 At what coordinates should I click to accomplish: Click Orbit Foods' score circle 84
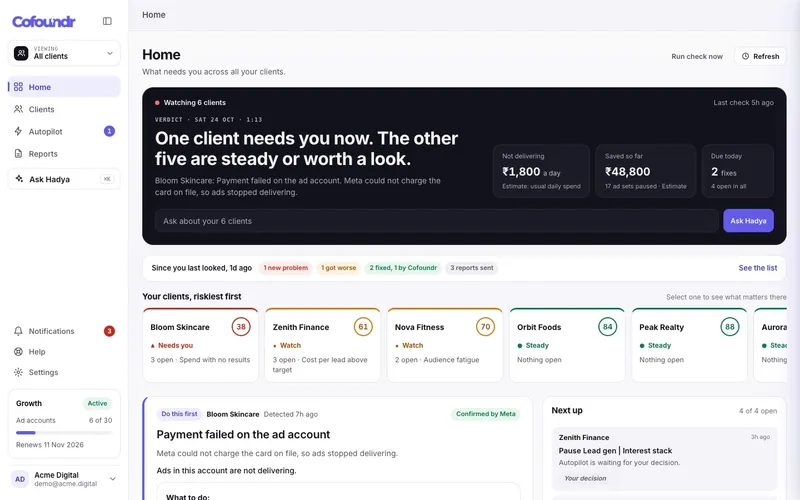pyautogui.click(x=608, y=327)
